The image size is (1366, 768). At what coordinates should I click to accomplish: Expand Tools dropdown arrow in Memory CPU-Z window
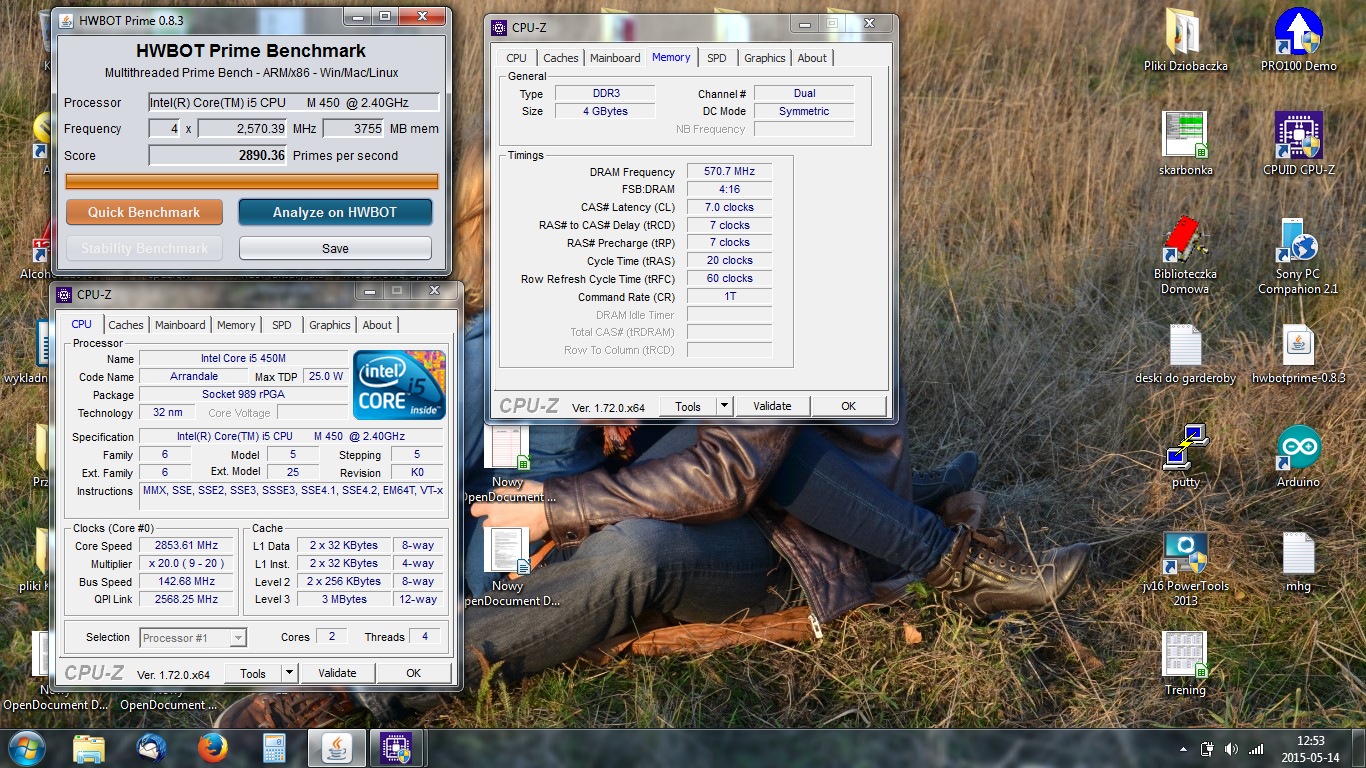(x=724, y=406)
